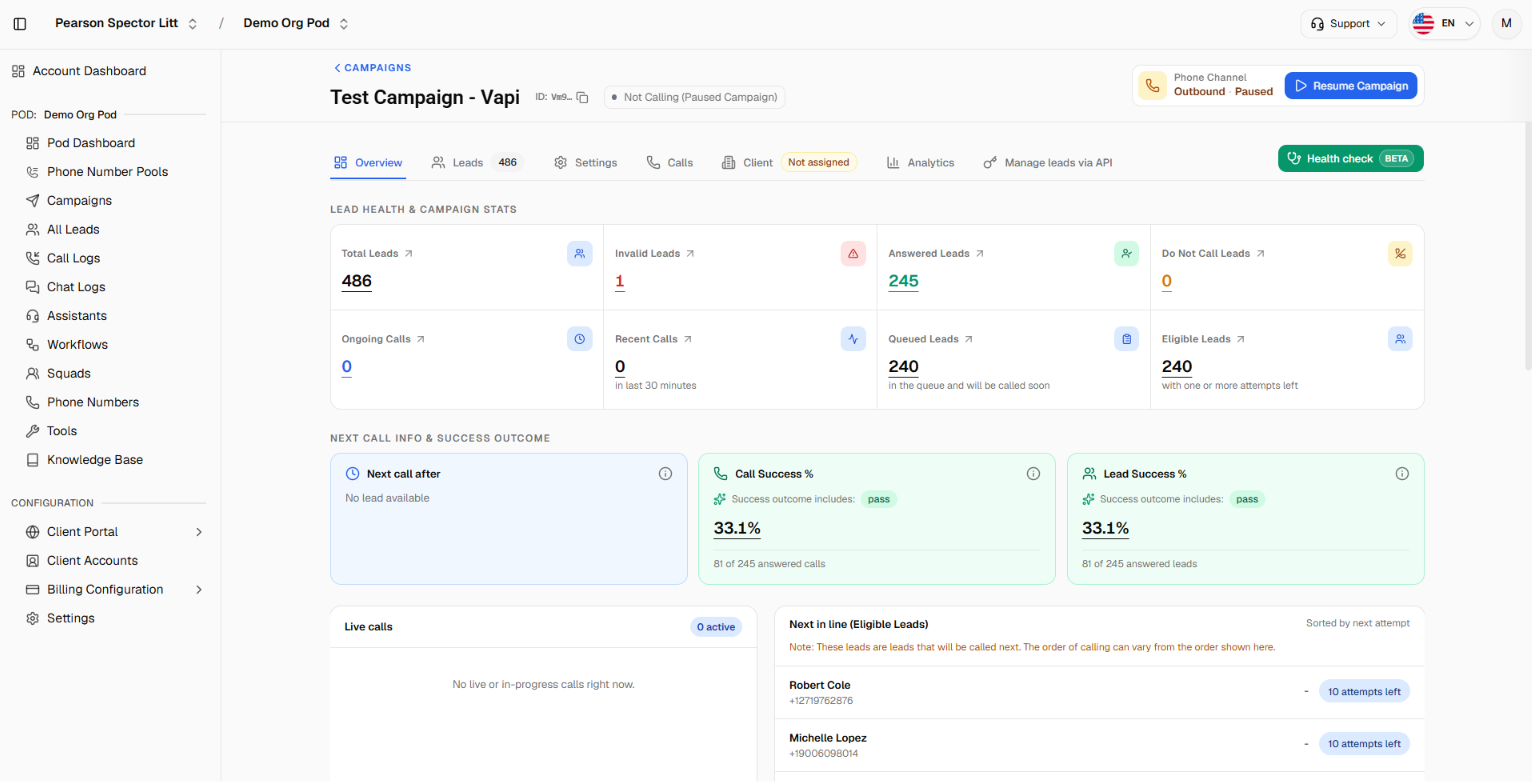Click the Phone Channel phone icon

click(x=1152, y=86)
